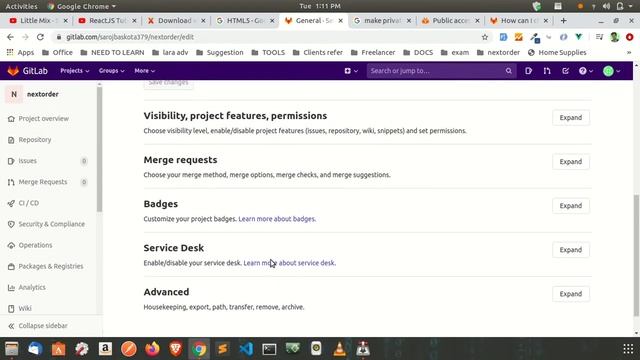Image resolution: width=640 pixels, height=360 pixels.
Task: Open Visual Studio Code from the dock
Action: (246, 349)
